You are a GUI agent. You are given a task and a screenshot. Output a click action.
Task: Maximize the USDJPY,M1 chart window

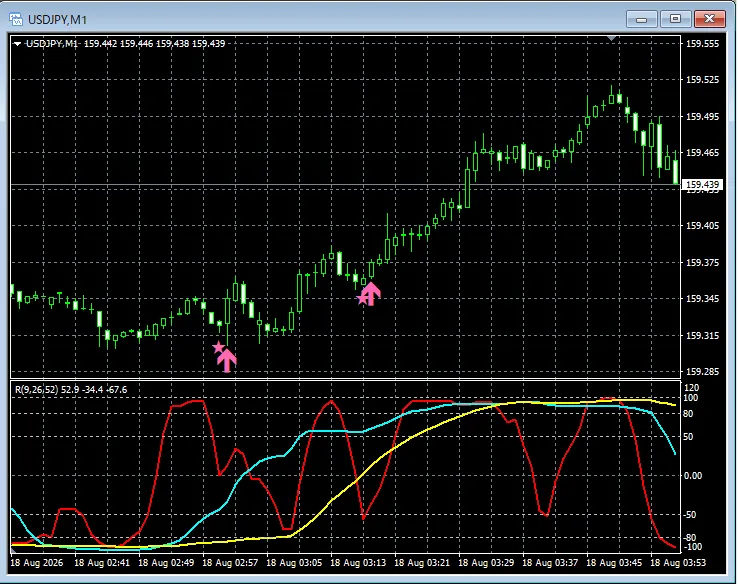tap(675, 19)
